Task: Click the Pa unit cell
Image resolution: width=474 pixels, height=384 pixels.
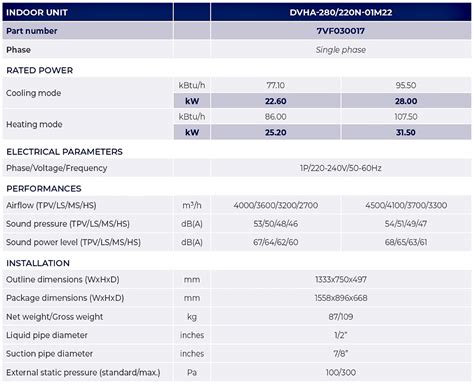Action: pyautogui.click(x=192, y=372)
